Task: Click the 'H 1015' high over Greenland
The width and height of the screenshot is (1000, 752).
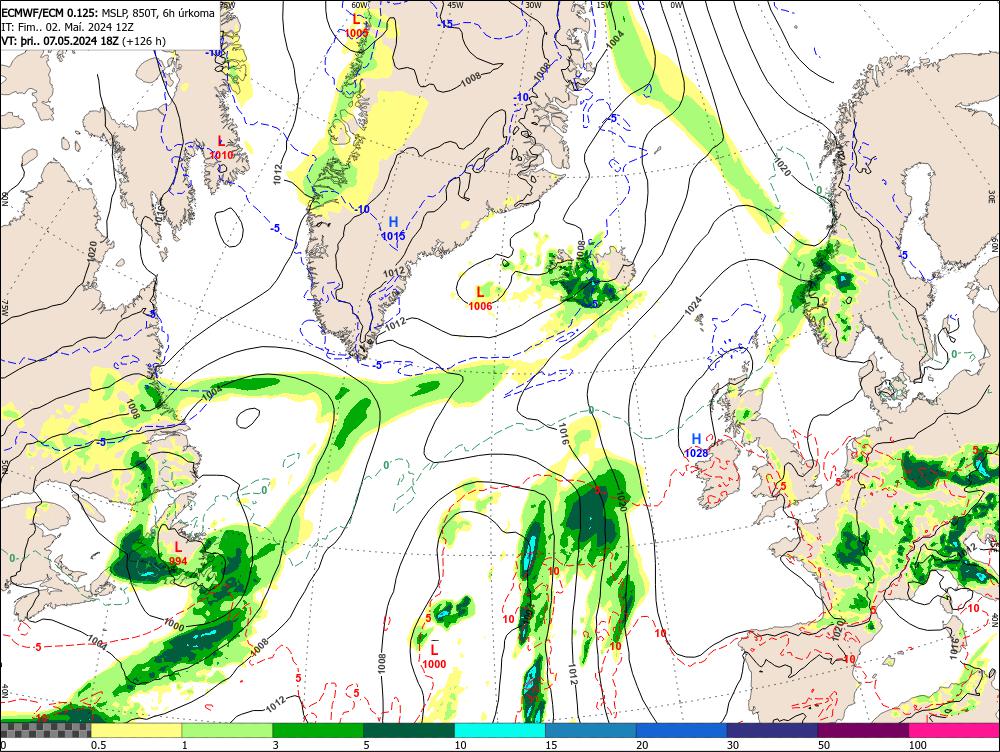Action: coord(393,228)
